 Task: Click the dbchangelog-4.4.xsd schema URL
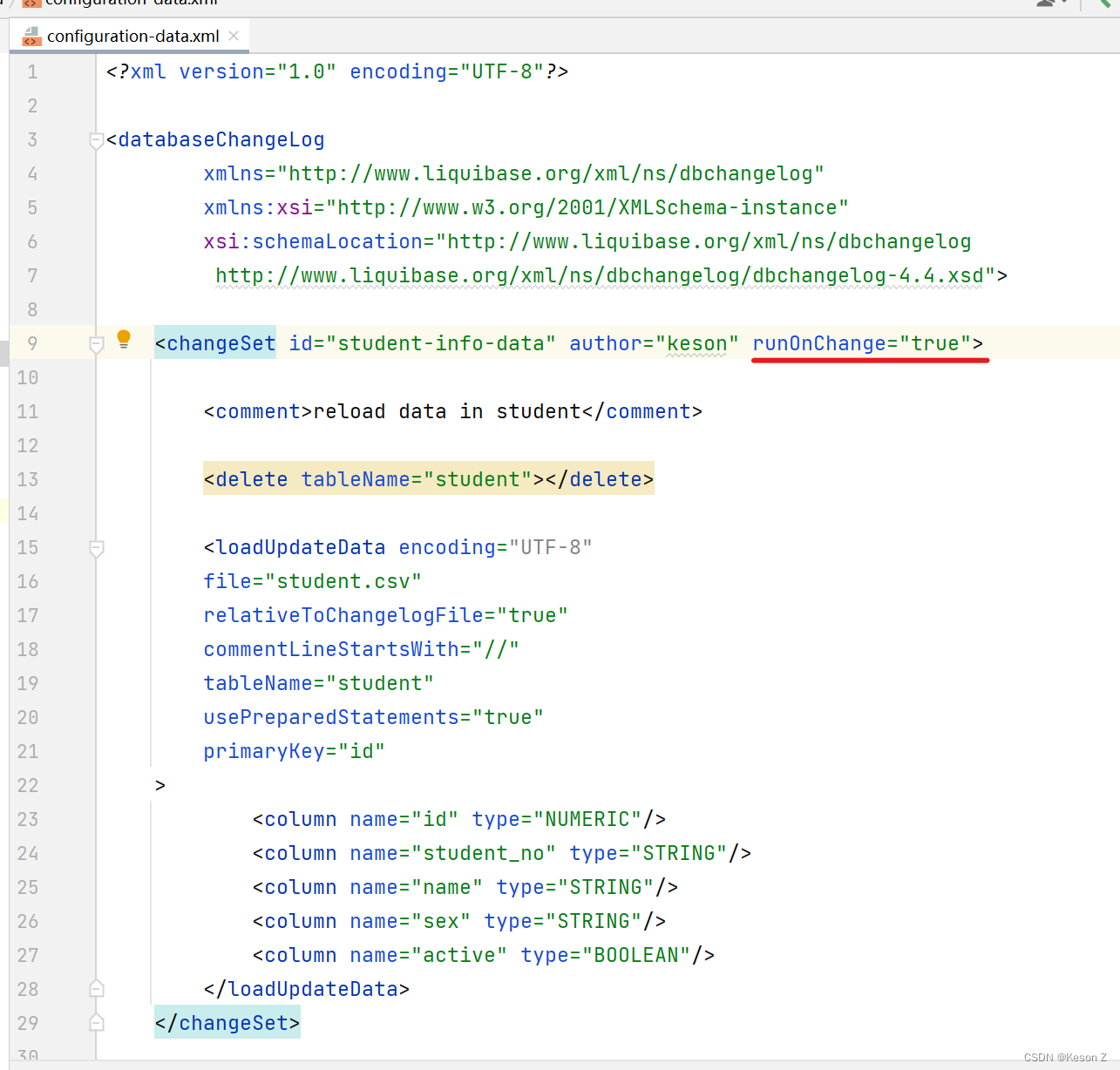[600, 275]
